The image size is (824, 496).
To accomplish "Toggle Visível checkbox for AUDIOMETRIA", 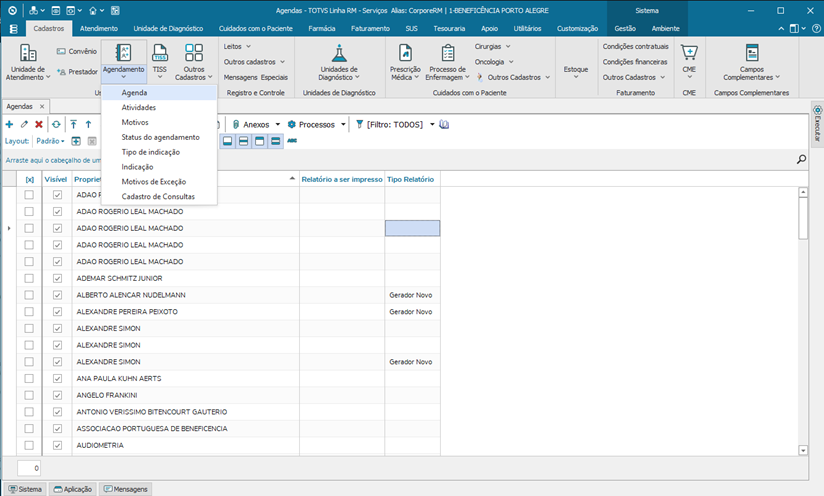I will pyautogui.click(x=57, y=446).
